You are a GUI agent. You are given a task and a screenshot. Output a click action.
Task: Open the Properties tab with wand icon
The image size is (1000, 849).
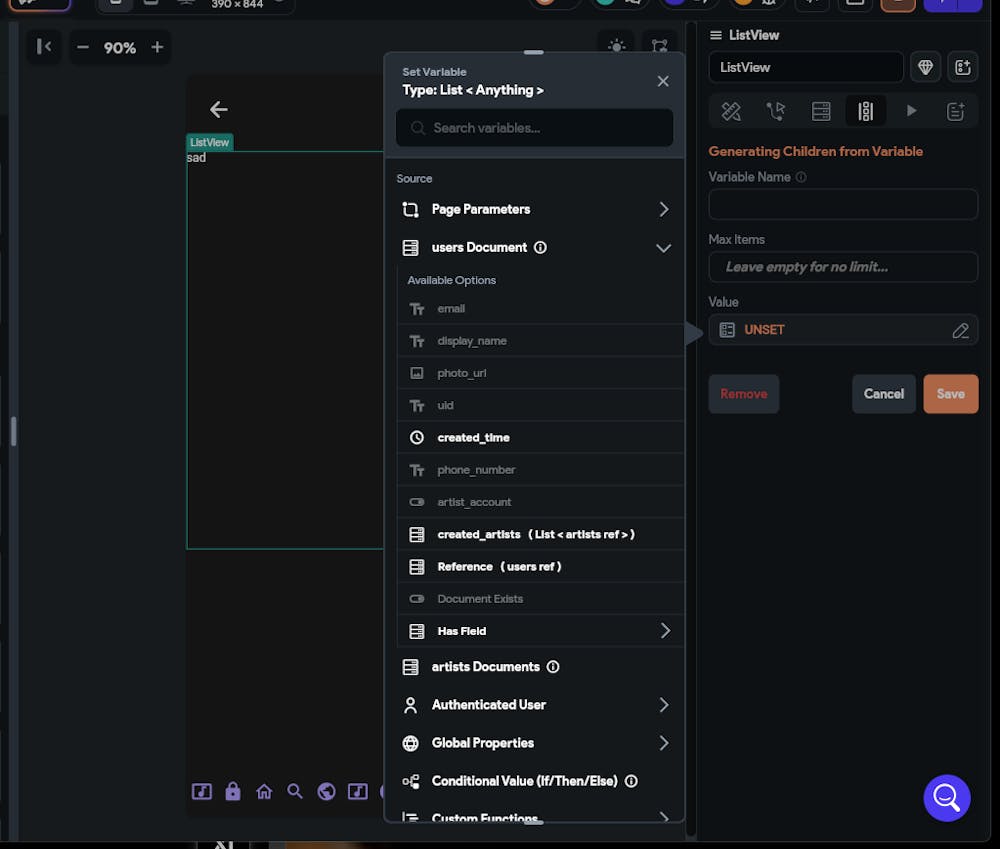pos(731,111)
